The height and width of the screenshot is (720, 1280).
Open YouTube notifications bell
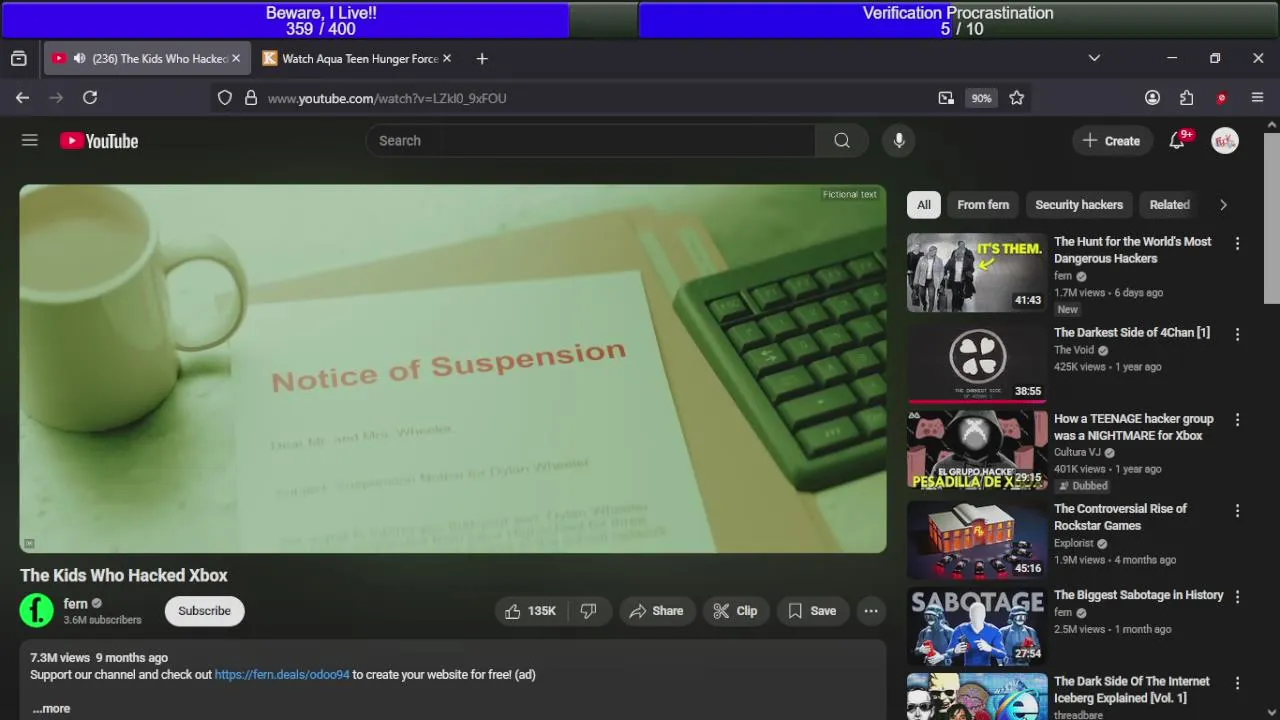tap(1177, 141)
